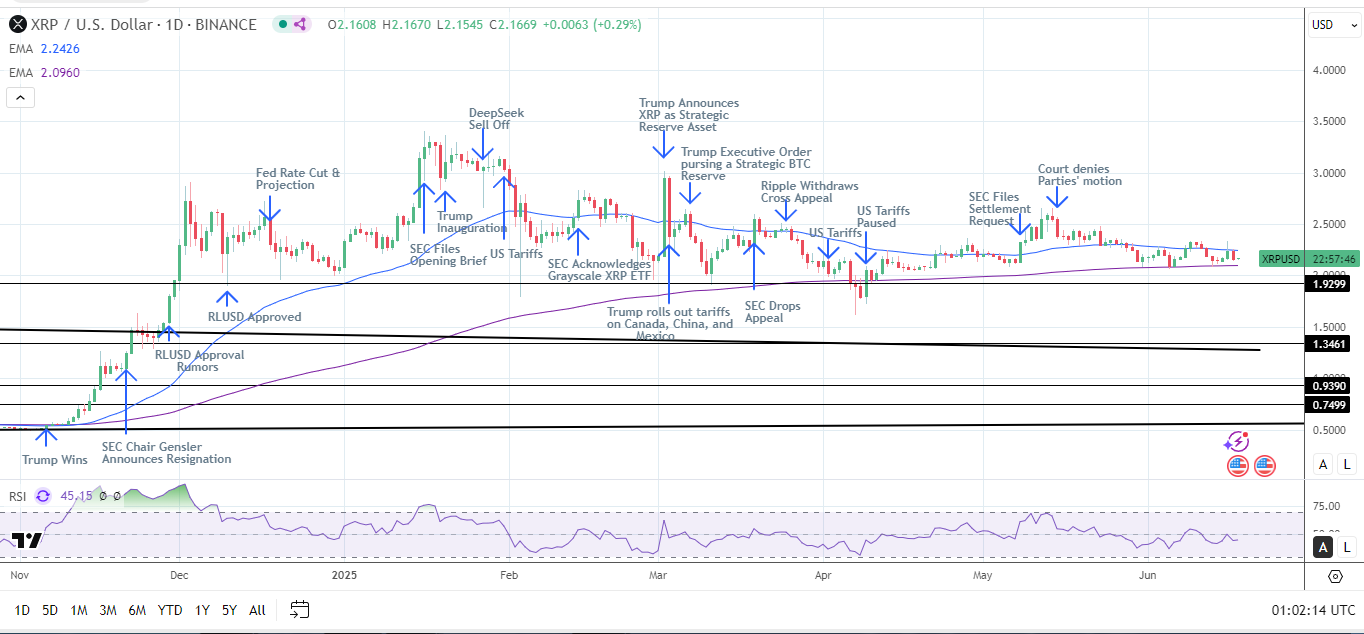Click the green market open dot indicator

283,24
